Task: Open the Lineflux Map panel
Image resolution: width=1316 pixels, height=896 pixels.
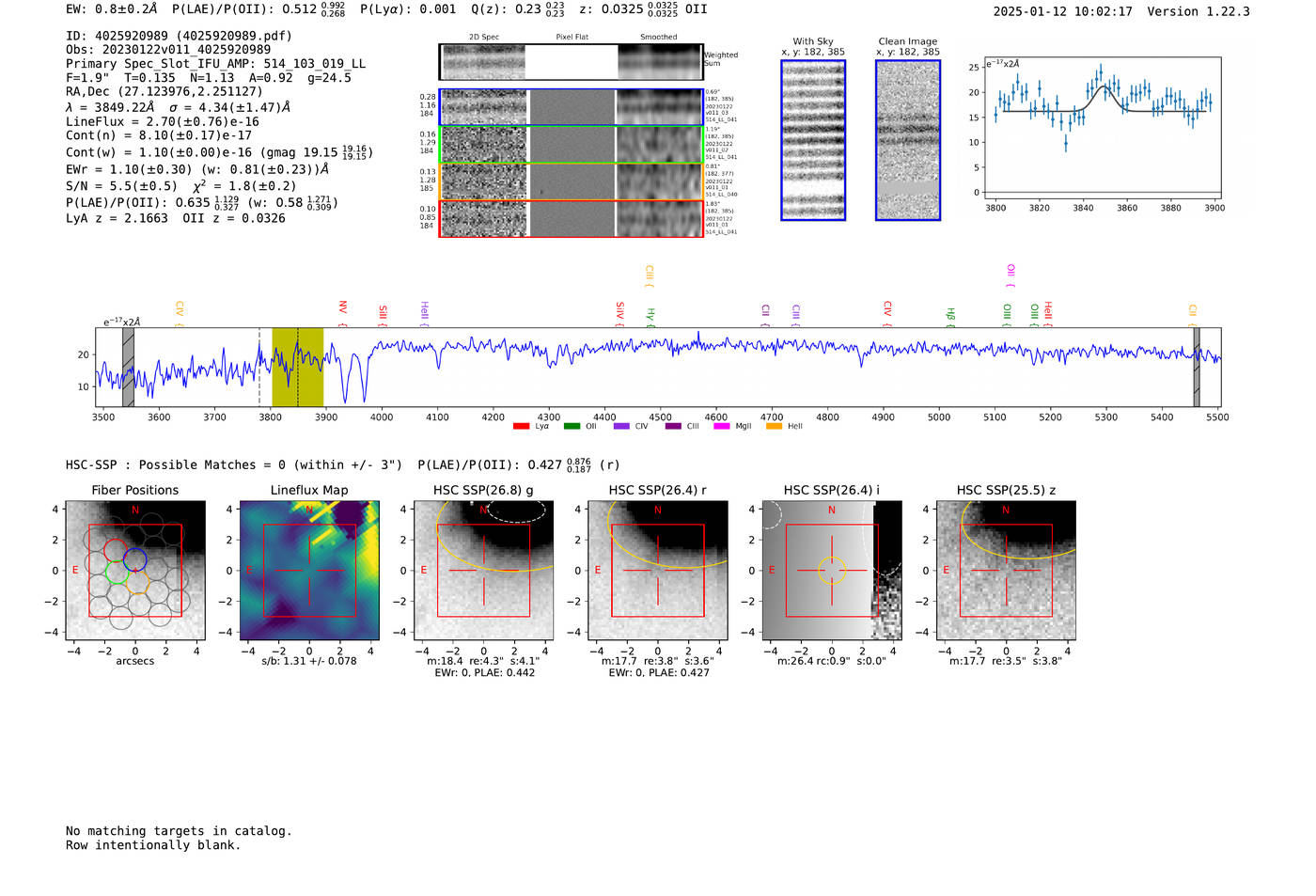Action: [x=309, y=571]
